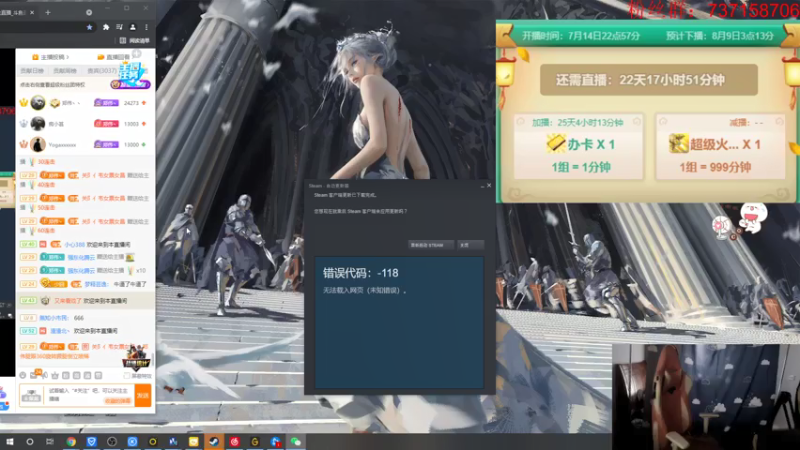800x450 pixels.
Task: Switch to the 贵宾(3037) tab
Action: click(x=102, y=70)
